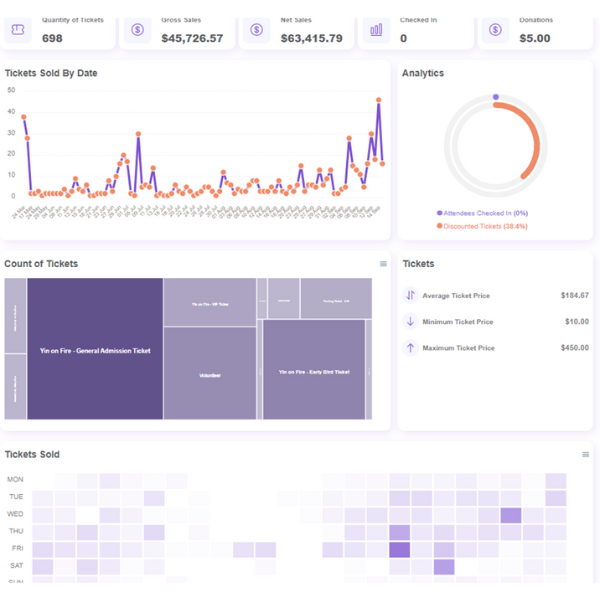This screenshot has height=600, width=600.
Task: Click the ticket icon beside Quantity of Tickets
Action: click(x=18, y=30)
